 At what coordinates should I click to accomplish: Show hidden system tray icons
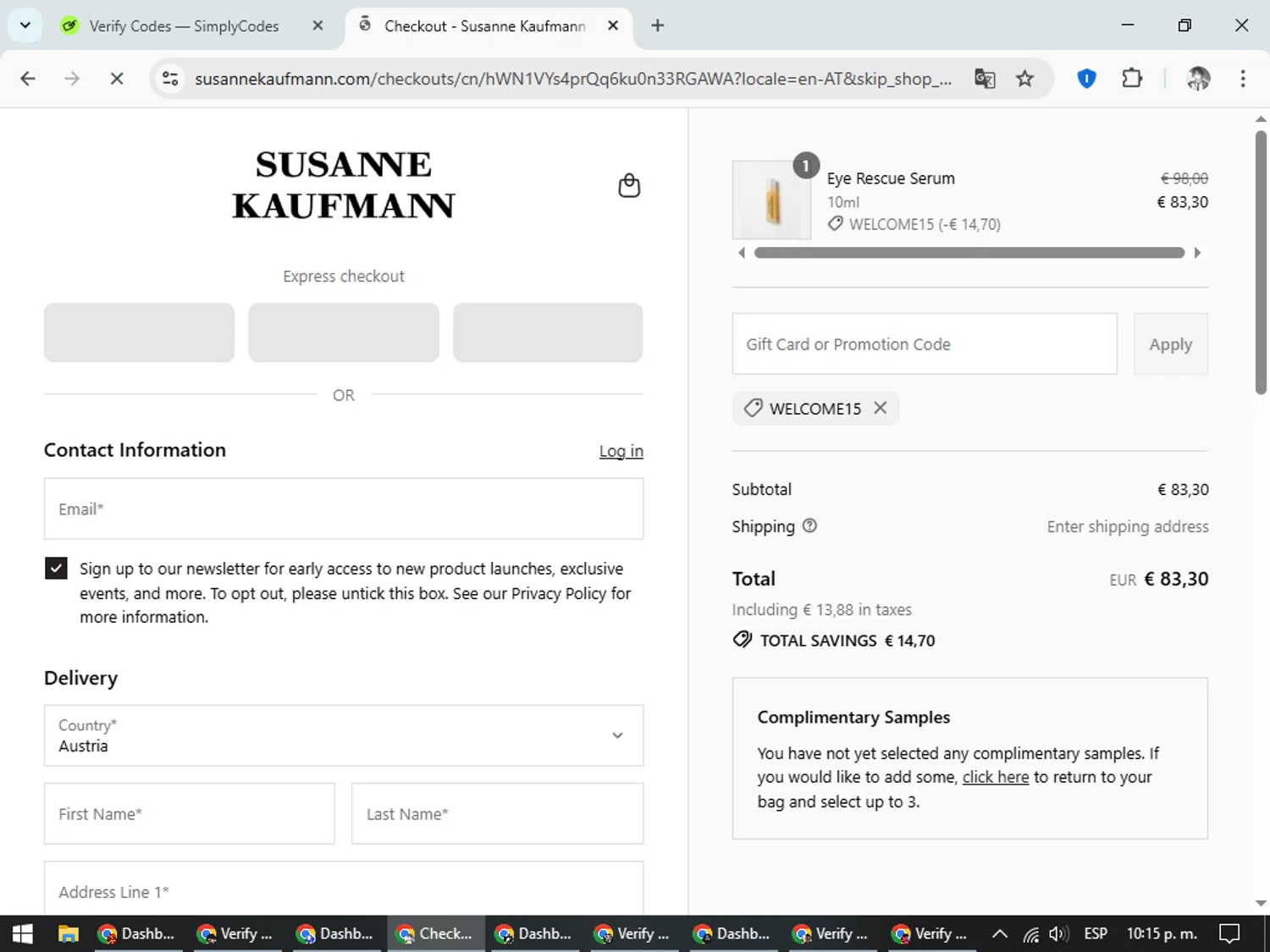point(999,933)
